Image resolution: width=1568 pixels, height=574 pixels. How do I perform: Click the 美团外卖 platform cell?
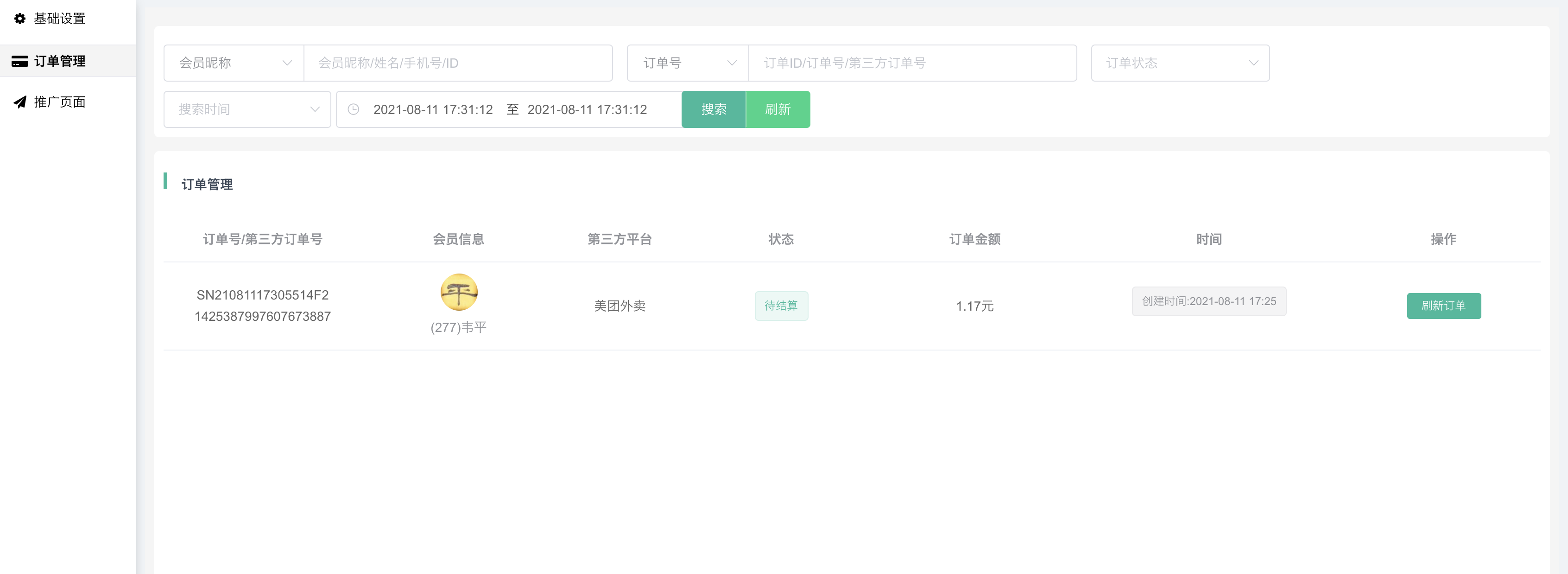coord(620,306)
